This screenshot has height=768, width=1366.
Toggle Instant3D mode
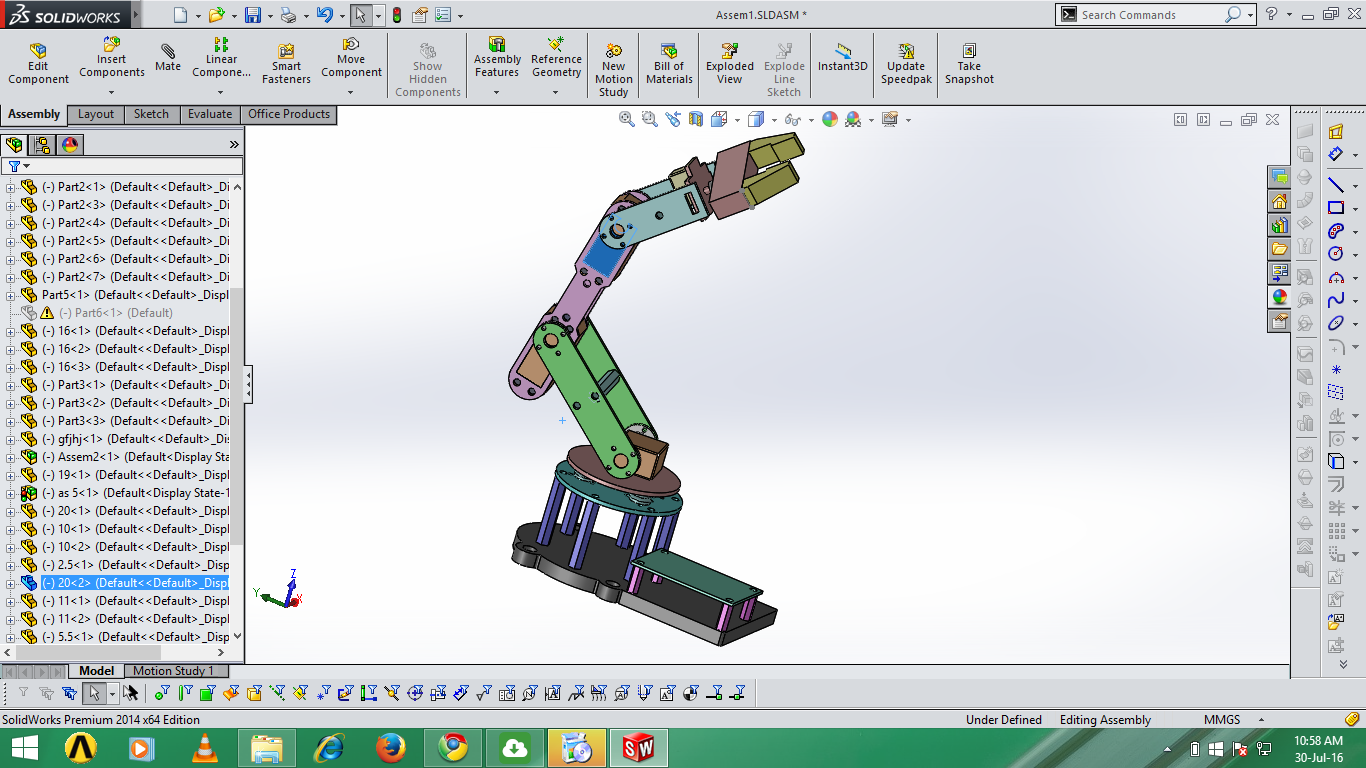(x=843, y=58)
